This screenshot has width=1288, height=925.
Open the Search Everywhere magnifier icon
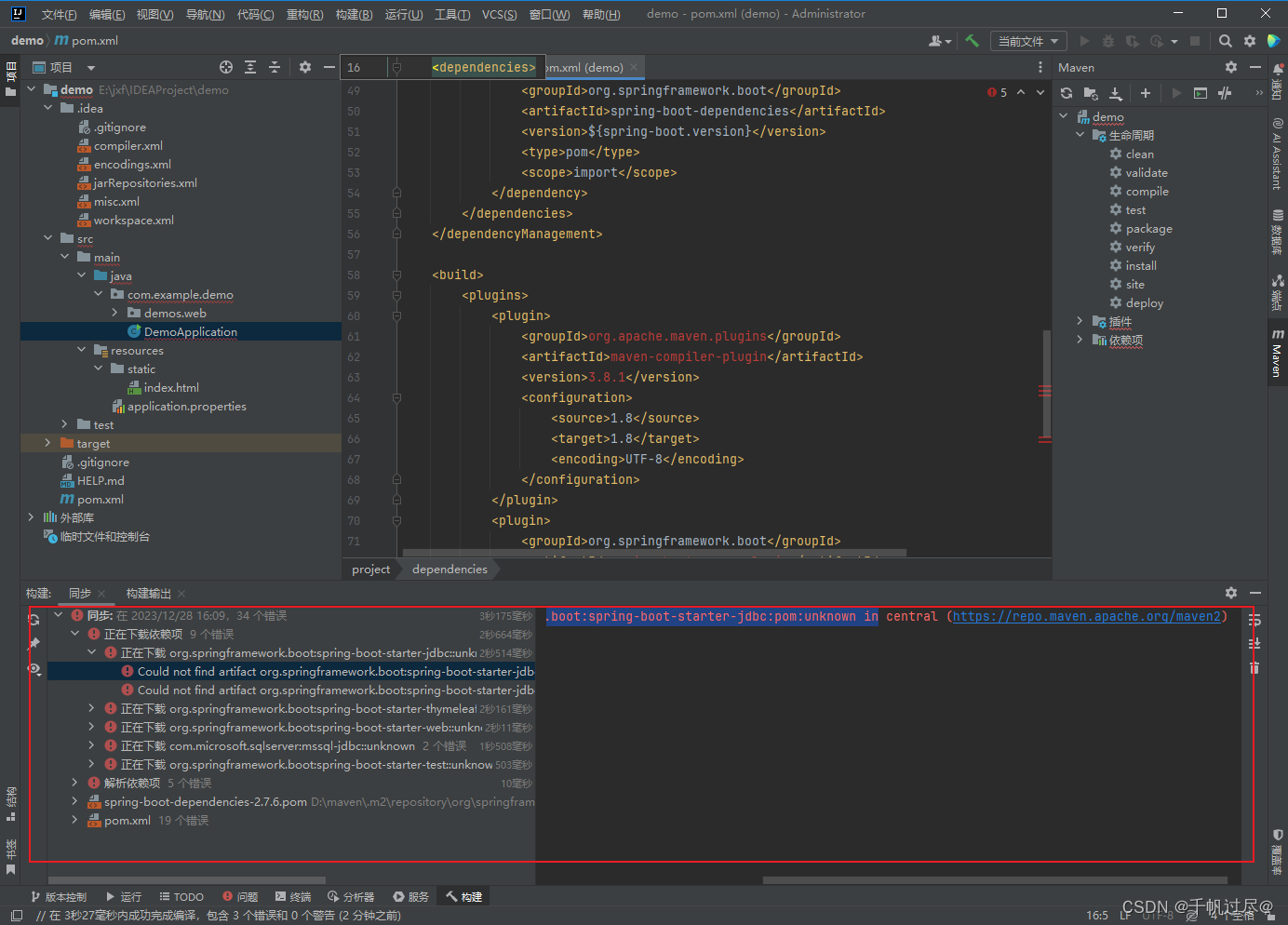coord(1226,41)
